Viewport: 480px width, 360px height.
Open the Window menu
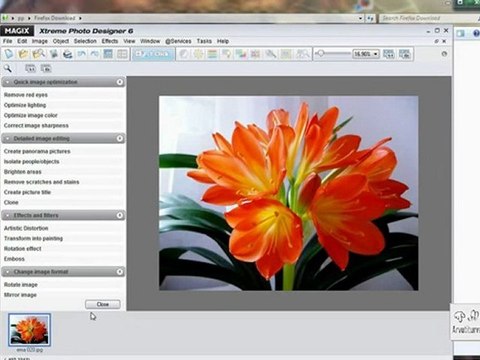point(150,41)
